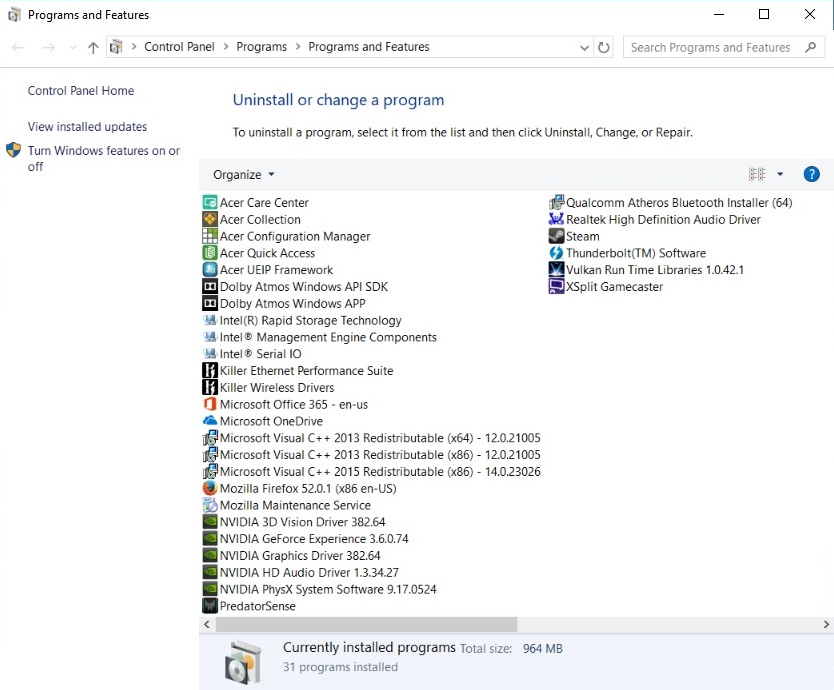834x690 pixels.
Task: Open Control Panel Home link
Action: 81,91
